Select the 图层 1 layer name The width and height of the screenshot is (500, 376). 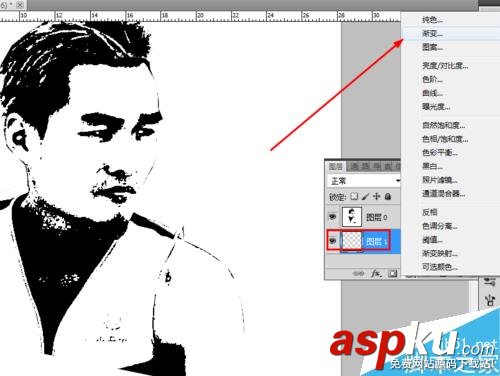point(377,241)
